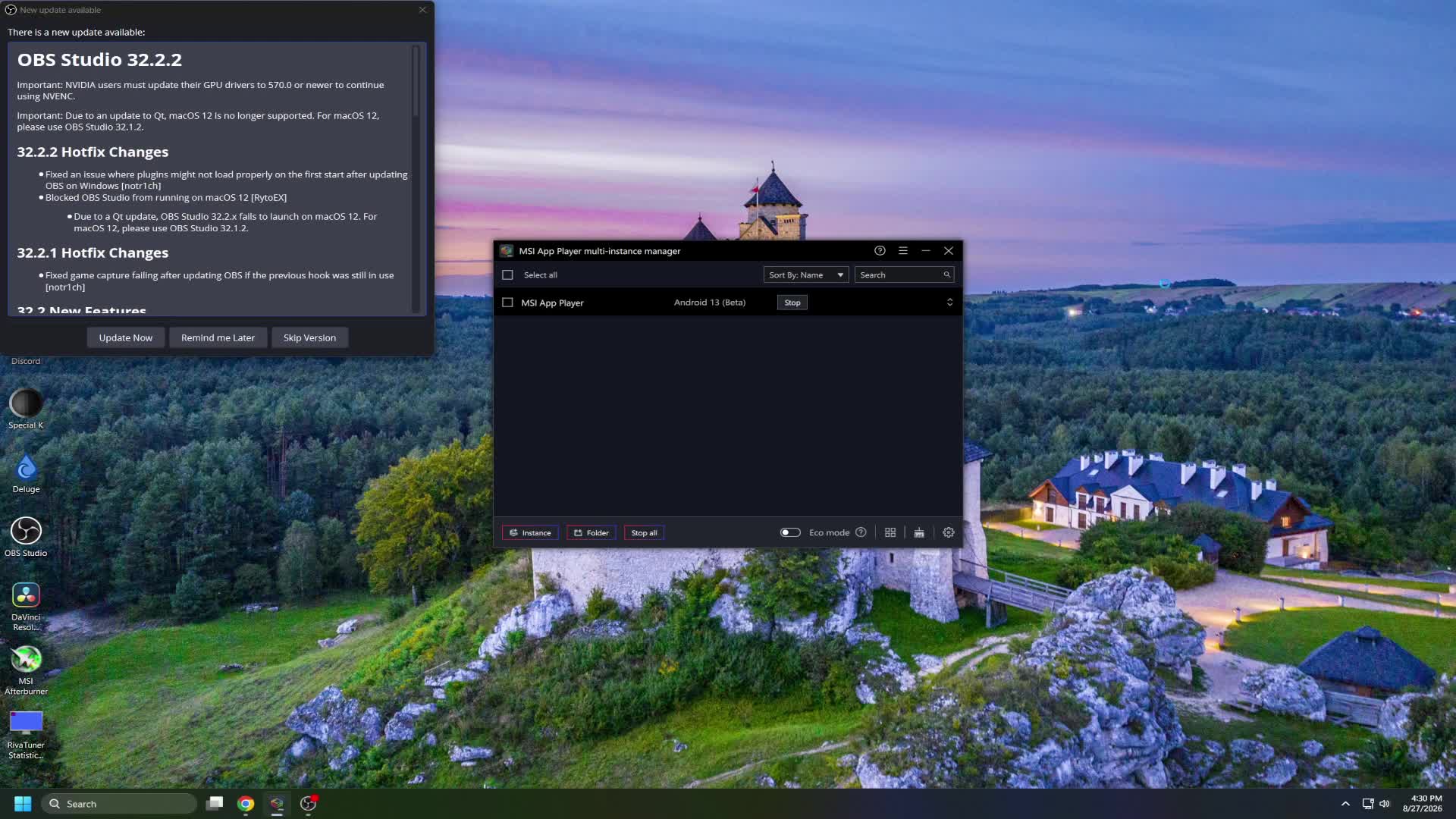Check the MSI App Player instance checkbox

[508, 303]
